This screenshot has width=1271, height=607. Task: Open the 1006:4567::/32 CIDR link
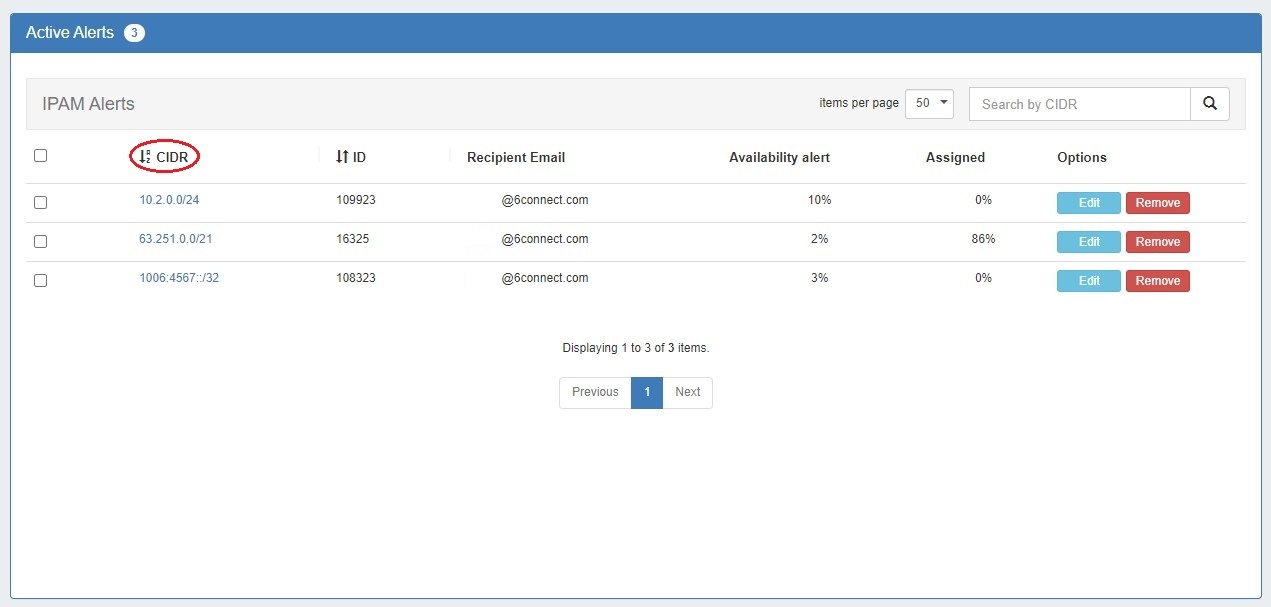pyautogui.click(x=179, y=278)
